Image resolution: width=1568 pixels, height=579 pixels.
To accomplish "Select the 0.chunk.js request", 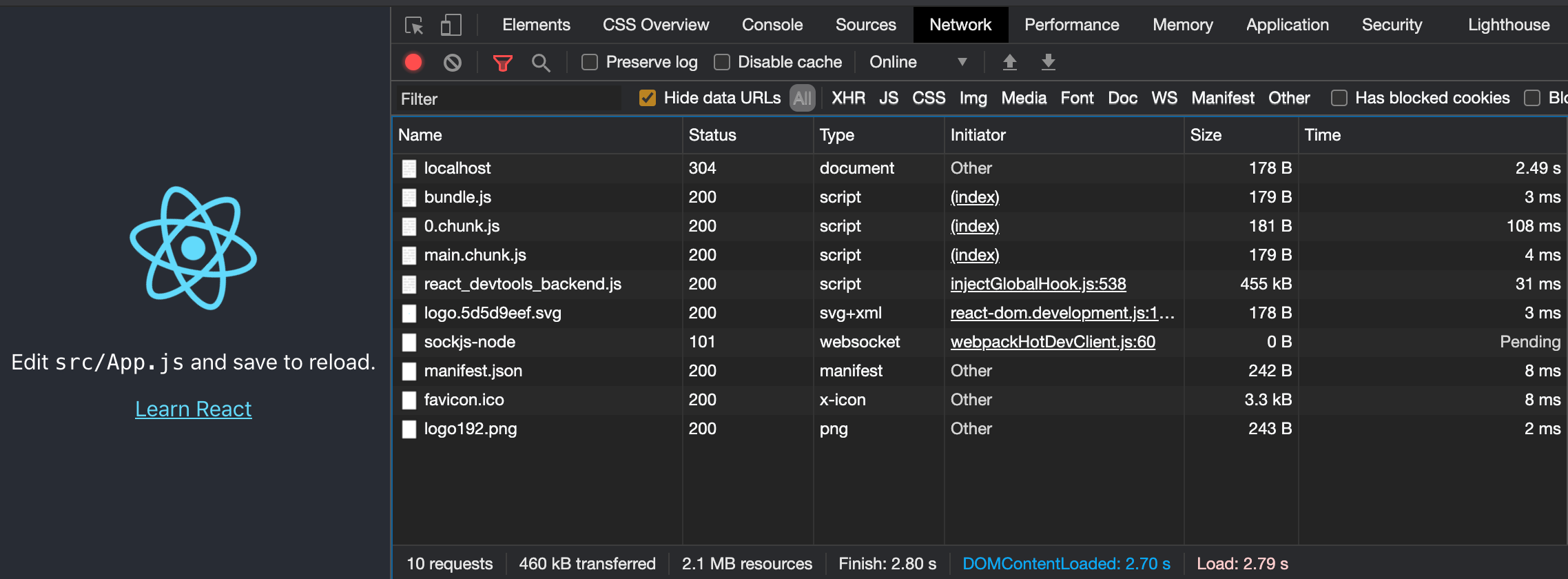I will (x=980, y=226).
